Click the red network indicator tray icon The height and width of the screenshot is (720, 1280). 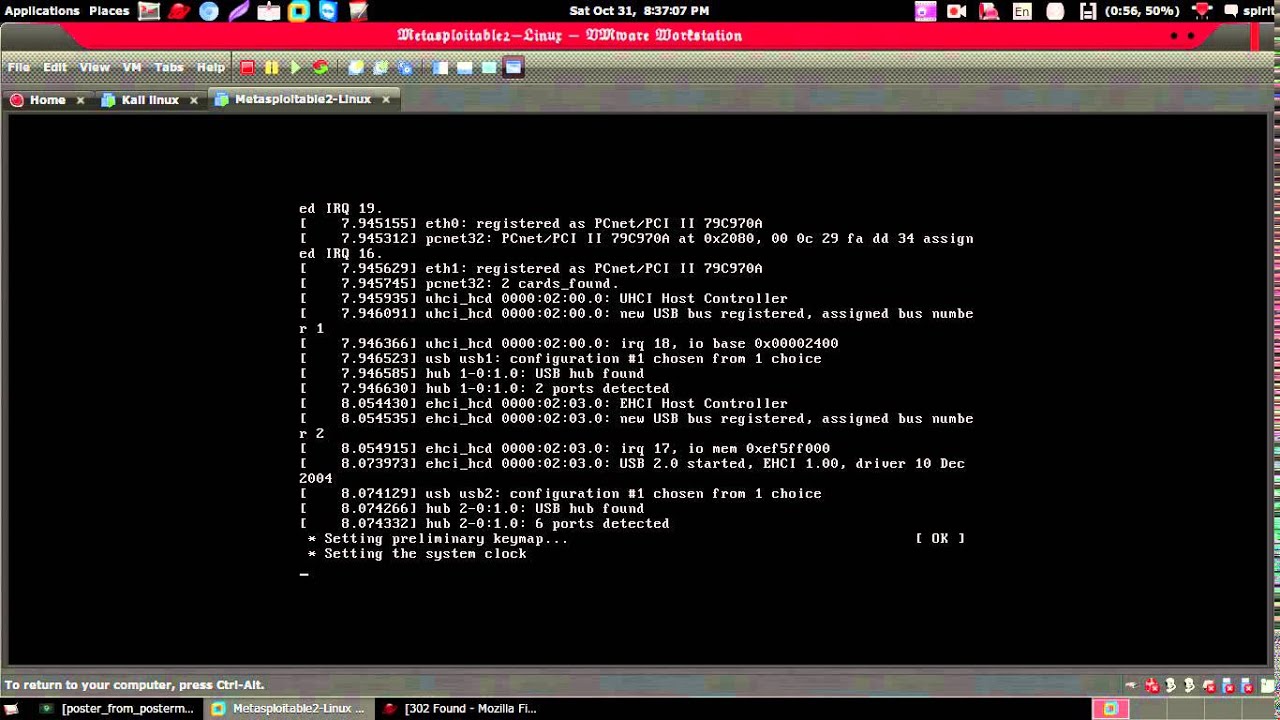[1202, 11]
